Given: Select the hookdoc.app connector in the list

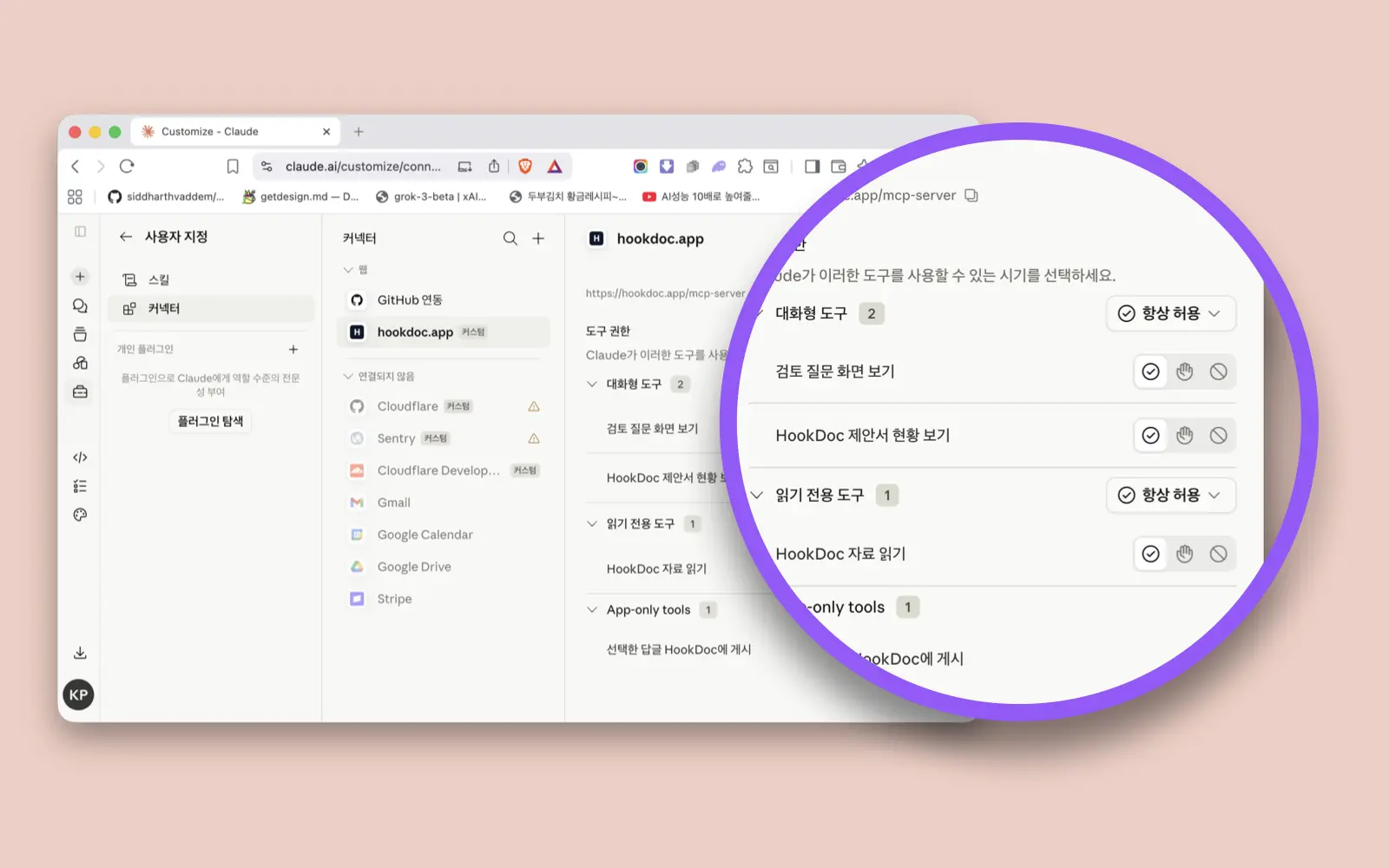Looking at the screenshot, I should coord(443,332).
